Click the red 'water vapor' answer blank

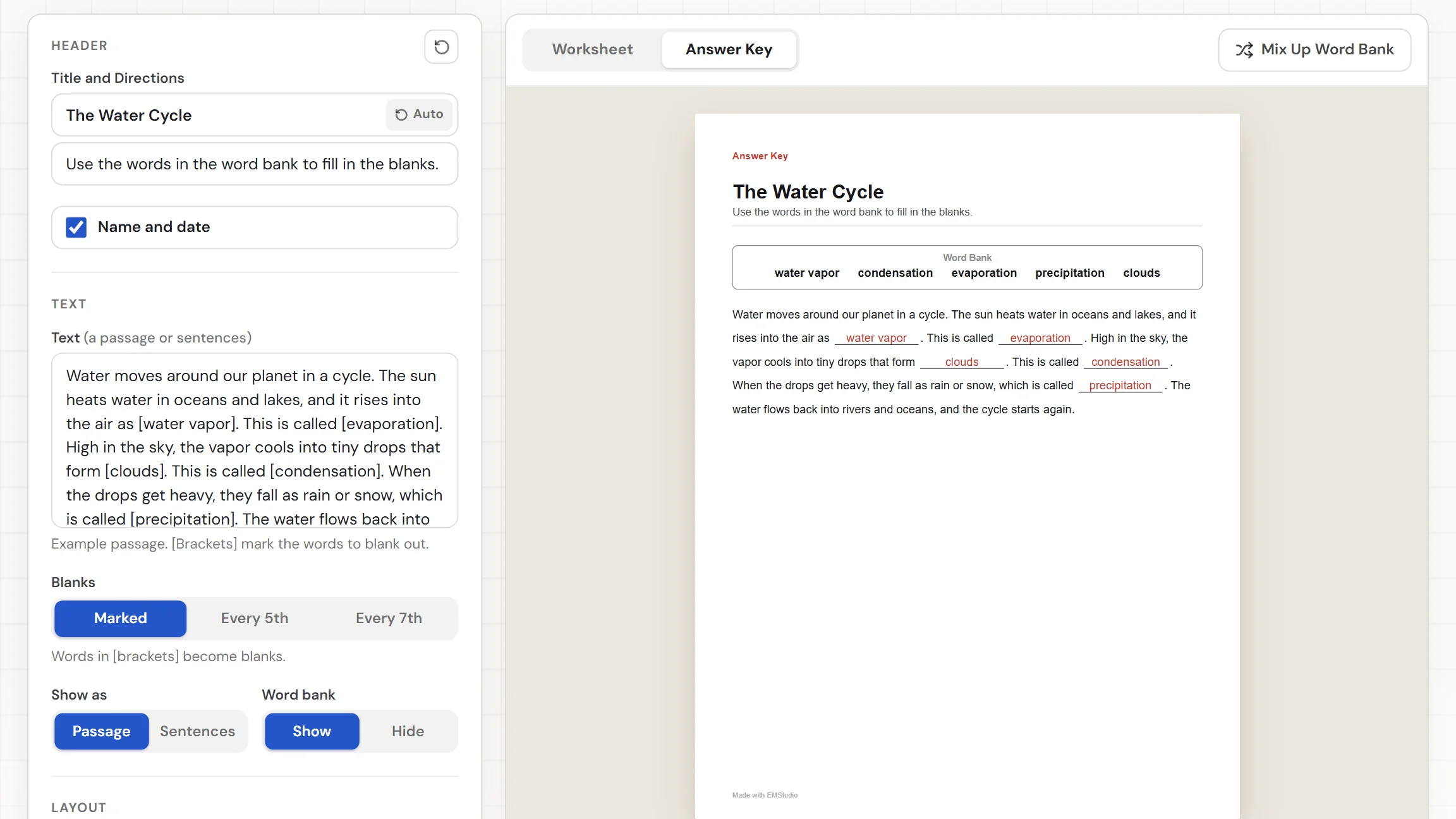click(x=876, y=338)
